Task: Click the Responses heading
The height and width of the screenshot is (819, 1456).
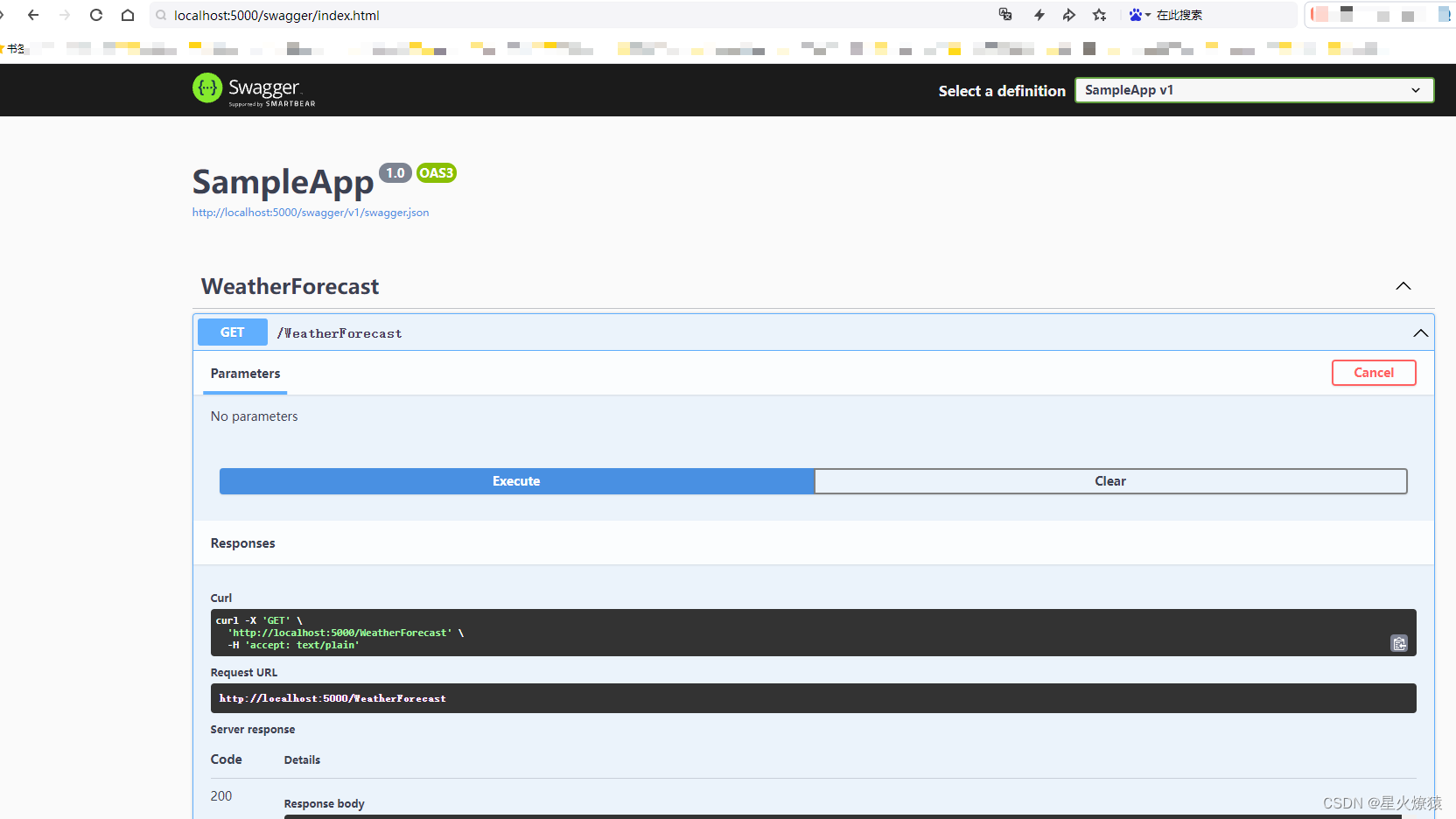Action: [x=243, y=543]
